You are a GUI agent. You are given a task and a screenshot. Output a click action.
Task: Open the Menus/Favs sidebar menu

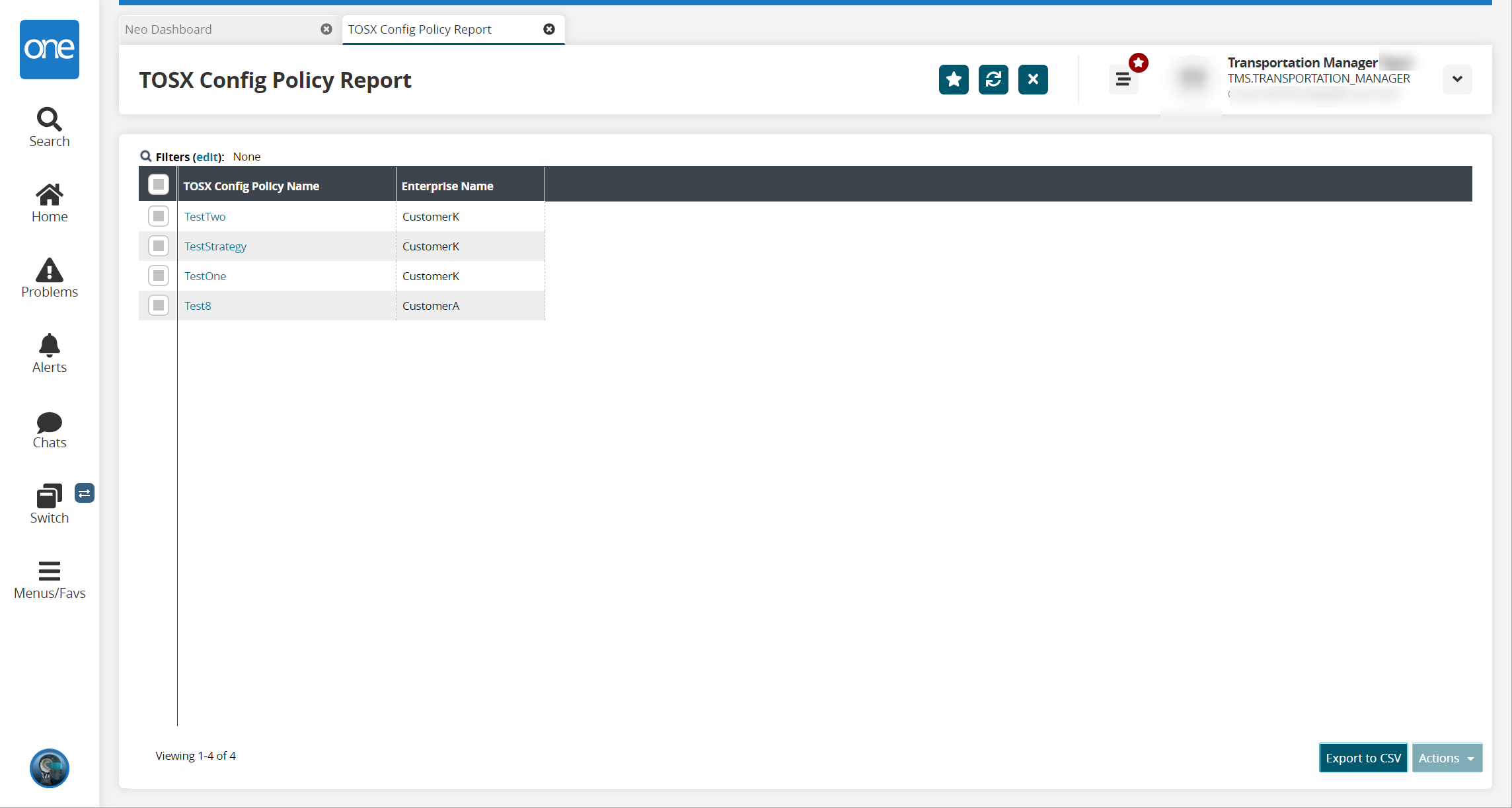pyautogui.click(x=49, y=579)
